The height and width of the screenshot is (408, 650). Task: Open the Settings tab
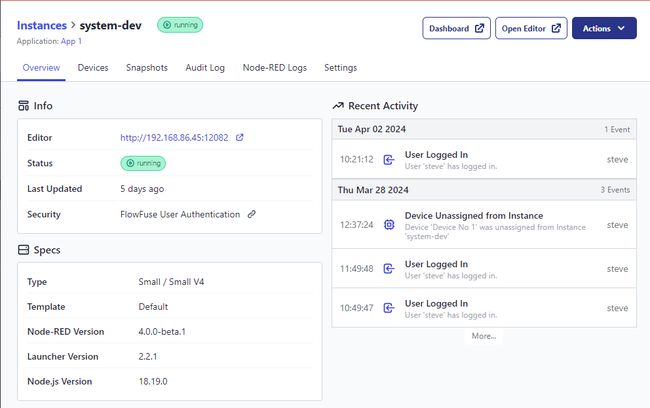pos(340,68)
